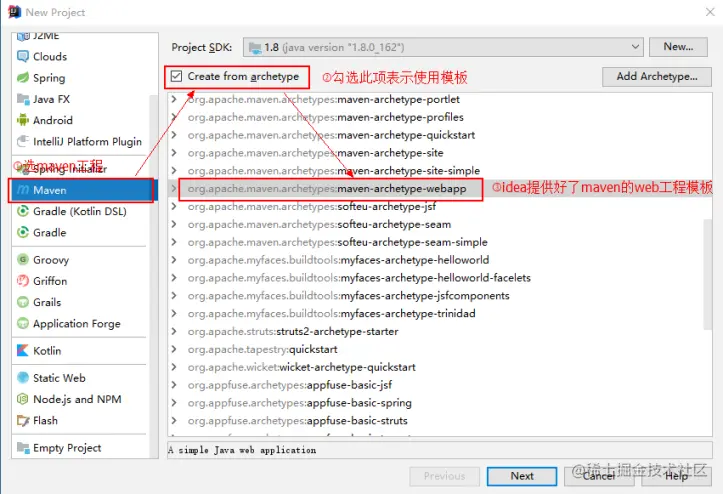Click the Help button
The image size is (723, 494).
676,476
